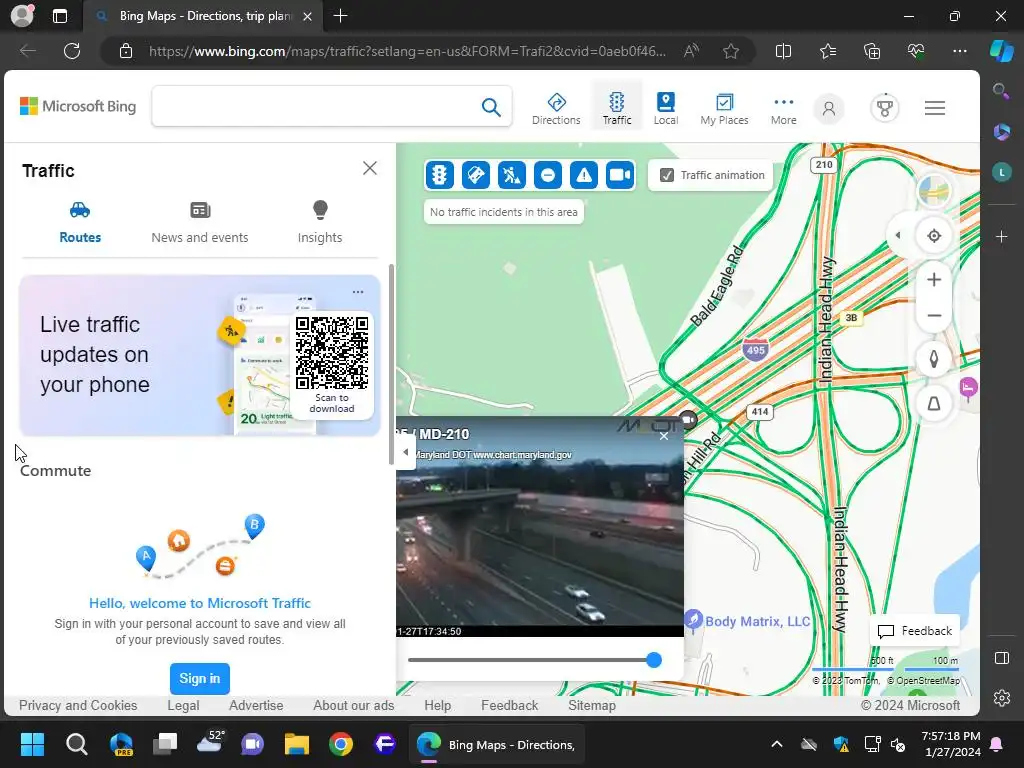Open the Sitemap footer link
The height and width of the screenshot is (768, 1024).
[592, 705]
